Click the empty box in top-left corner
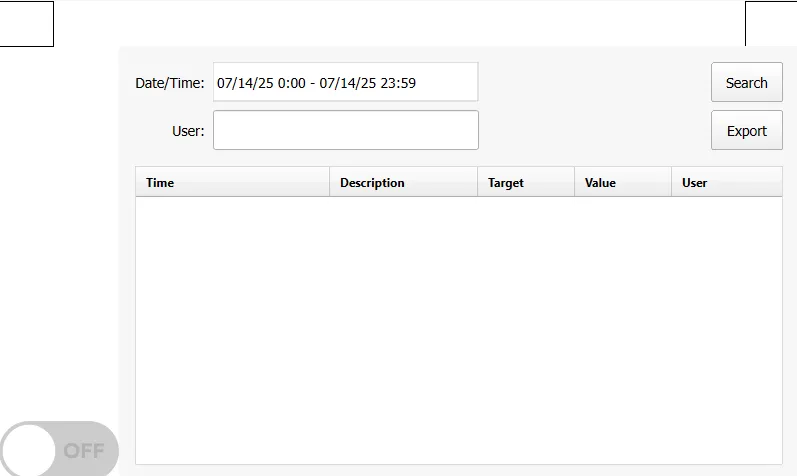 (x=26, y=24)
